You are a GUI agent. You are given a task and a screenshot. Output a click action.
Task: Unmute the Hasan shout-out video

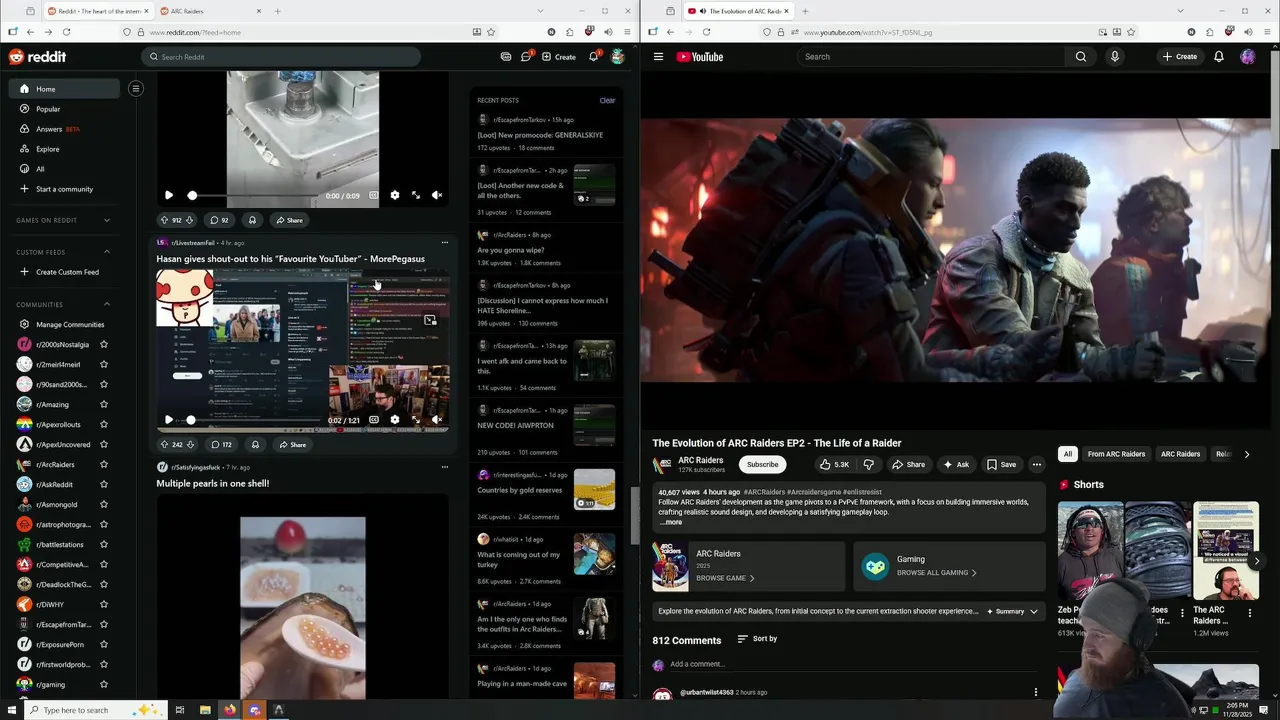[437, 420]
